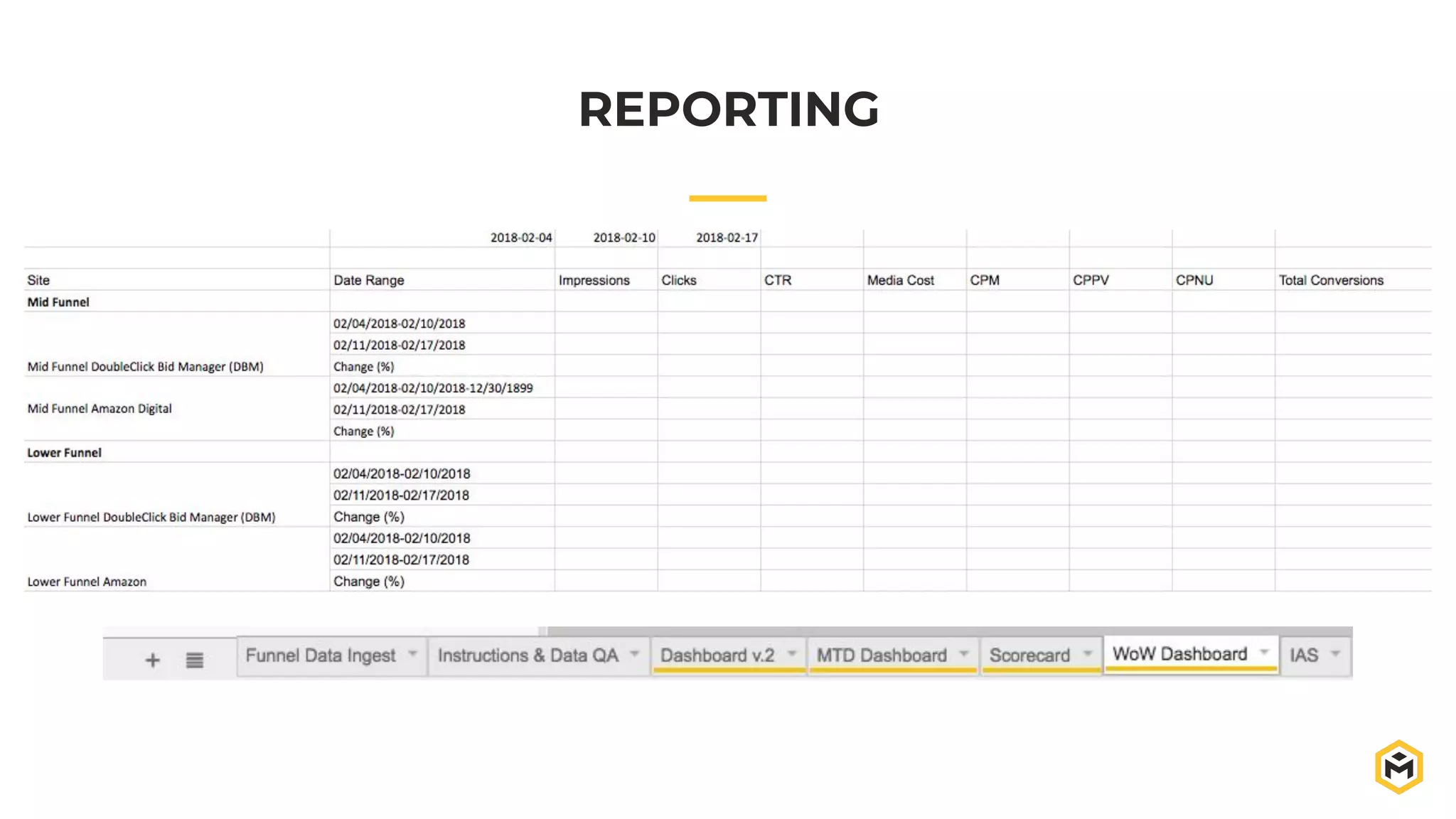This screenshot has width=1456, height=819.
Task: Click the Mid Funnel Amazon Digital cell
Action: 177,409
